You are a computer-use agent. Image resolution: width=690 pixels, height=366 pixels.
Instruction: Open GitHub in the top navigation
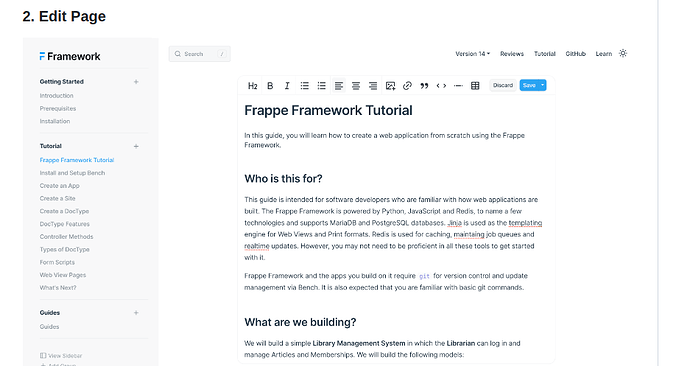click(x=576, y=54)
